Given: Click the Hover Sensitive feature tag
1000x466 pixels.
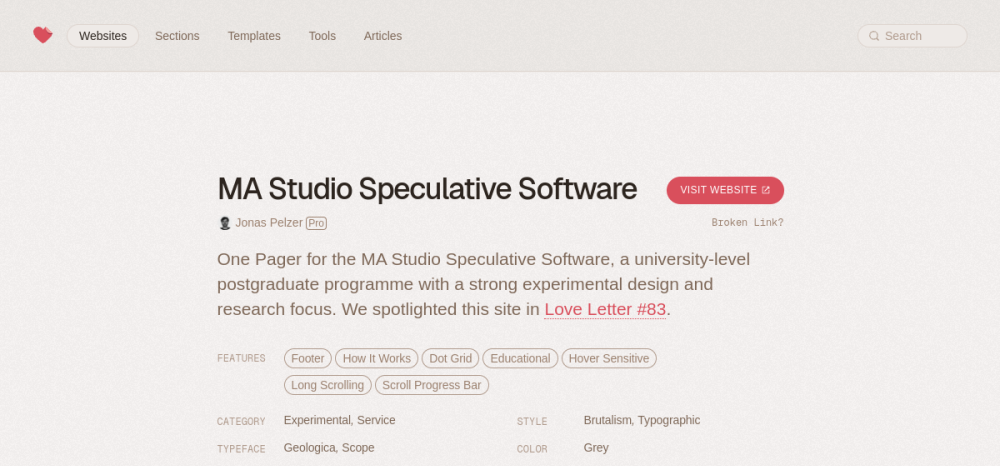Looking at the screenshot, I should (609, 358).
